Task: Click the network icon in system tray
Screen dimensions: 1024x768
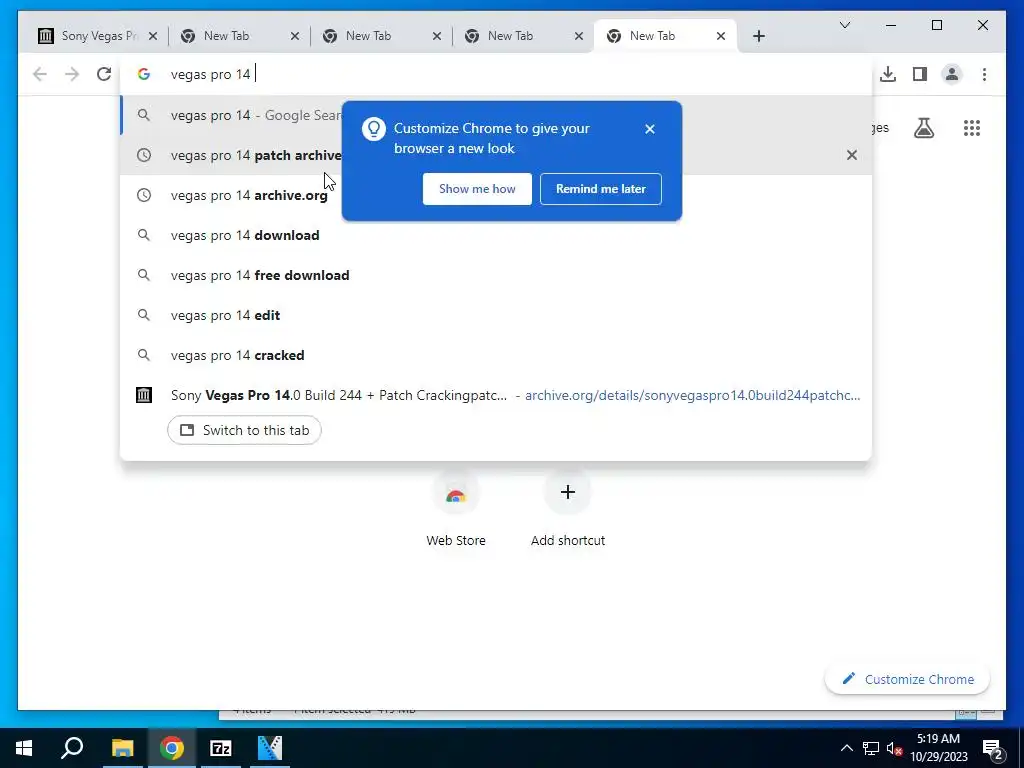Action: click(871, 748)
